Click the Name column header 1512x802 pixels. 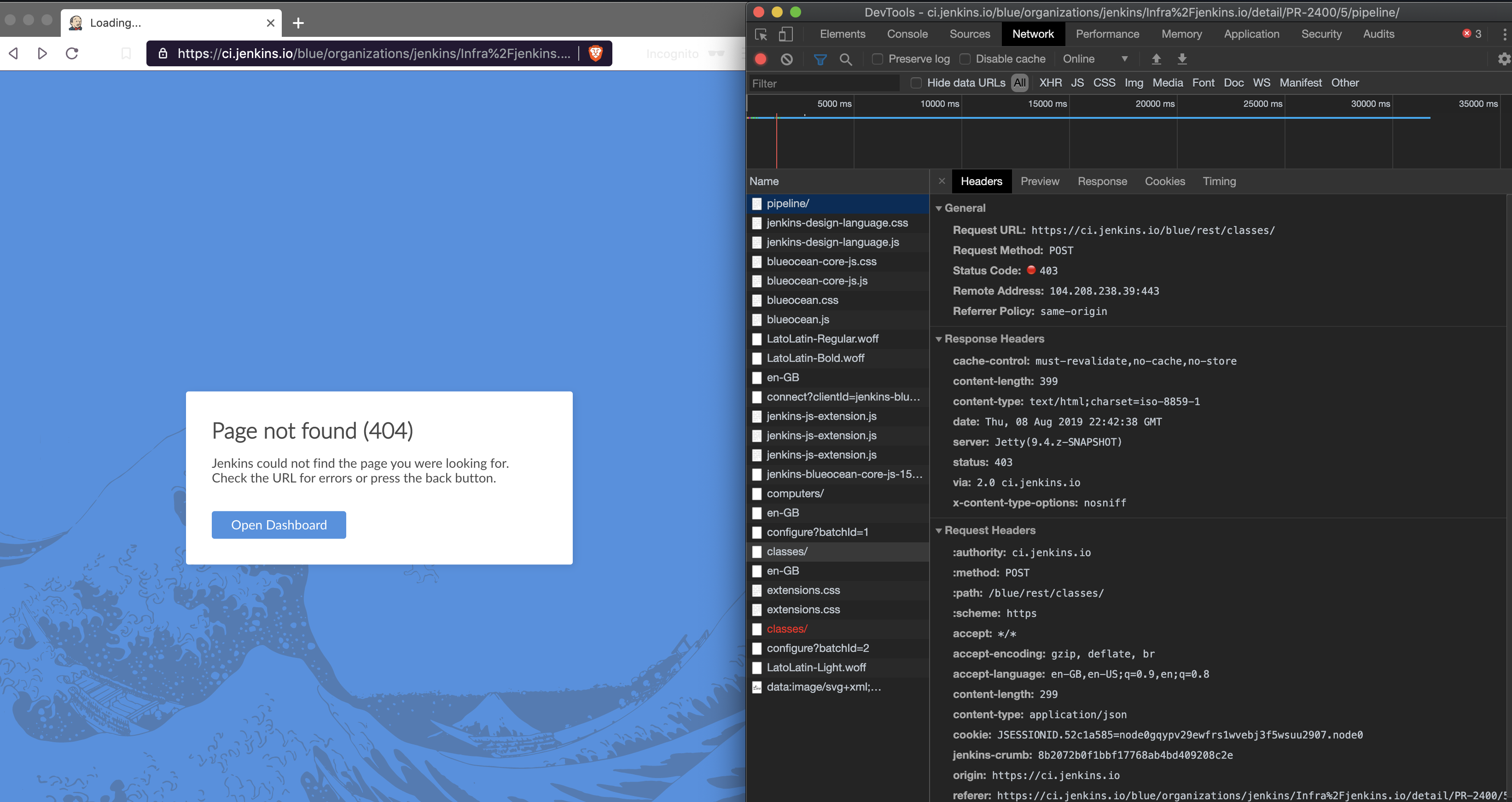pyautogui.click(x=838, y=181)
